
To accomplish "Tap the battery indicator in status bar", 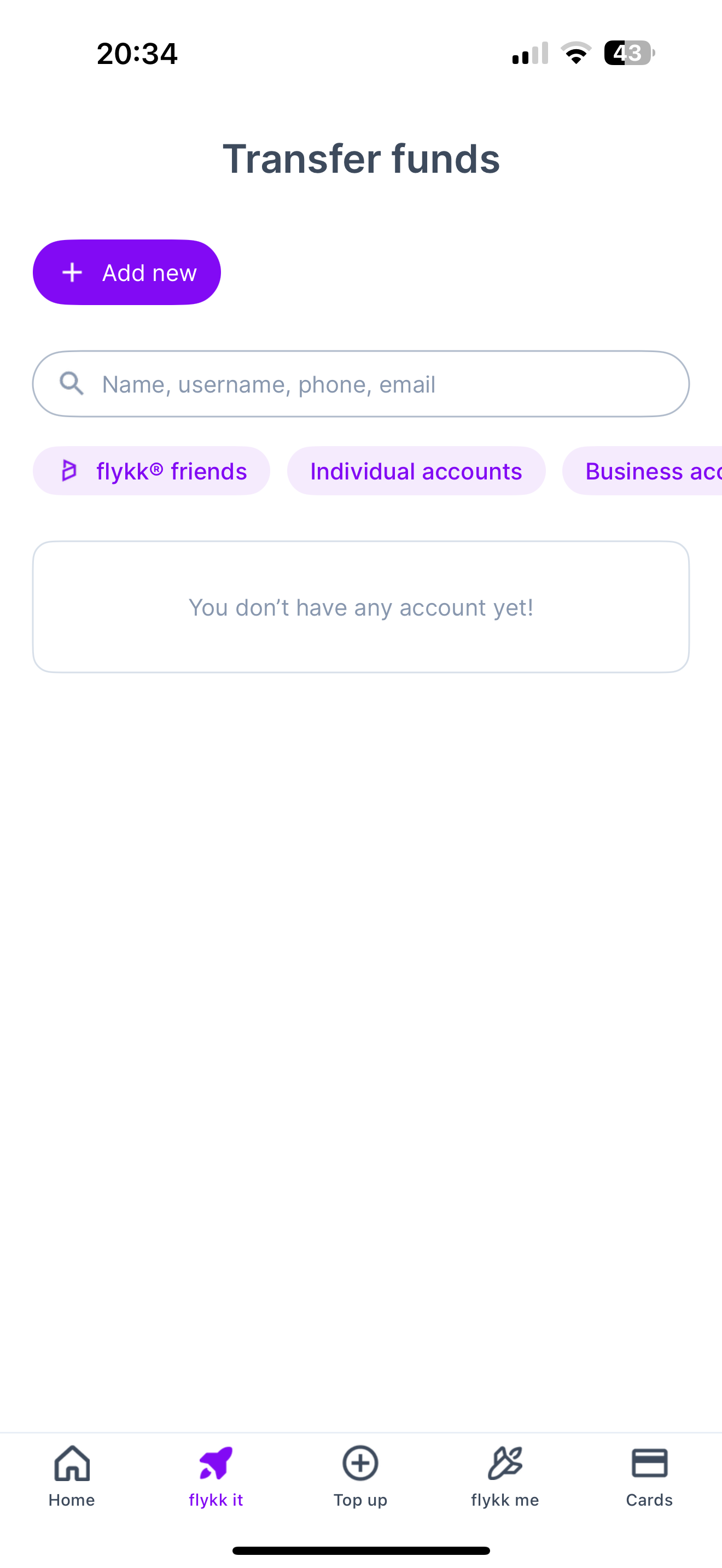I will 629,53.
